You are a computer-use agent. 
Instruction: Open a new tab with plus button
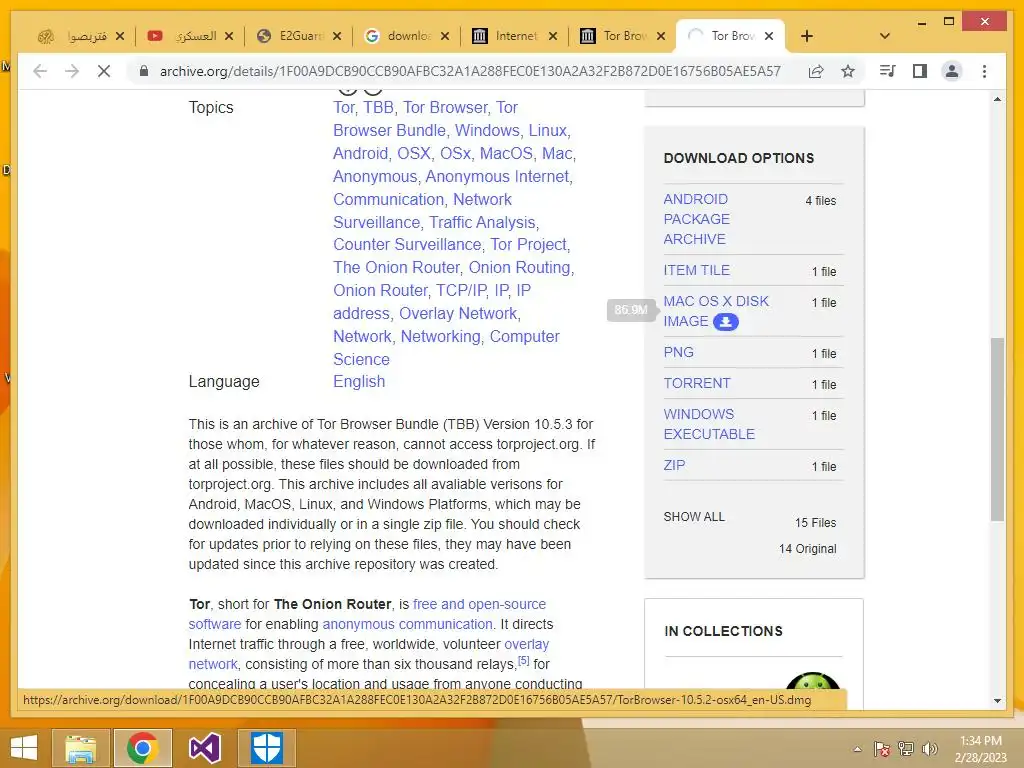click(x=807, y=36)
